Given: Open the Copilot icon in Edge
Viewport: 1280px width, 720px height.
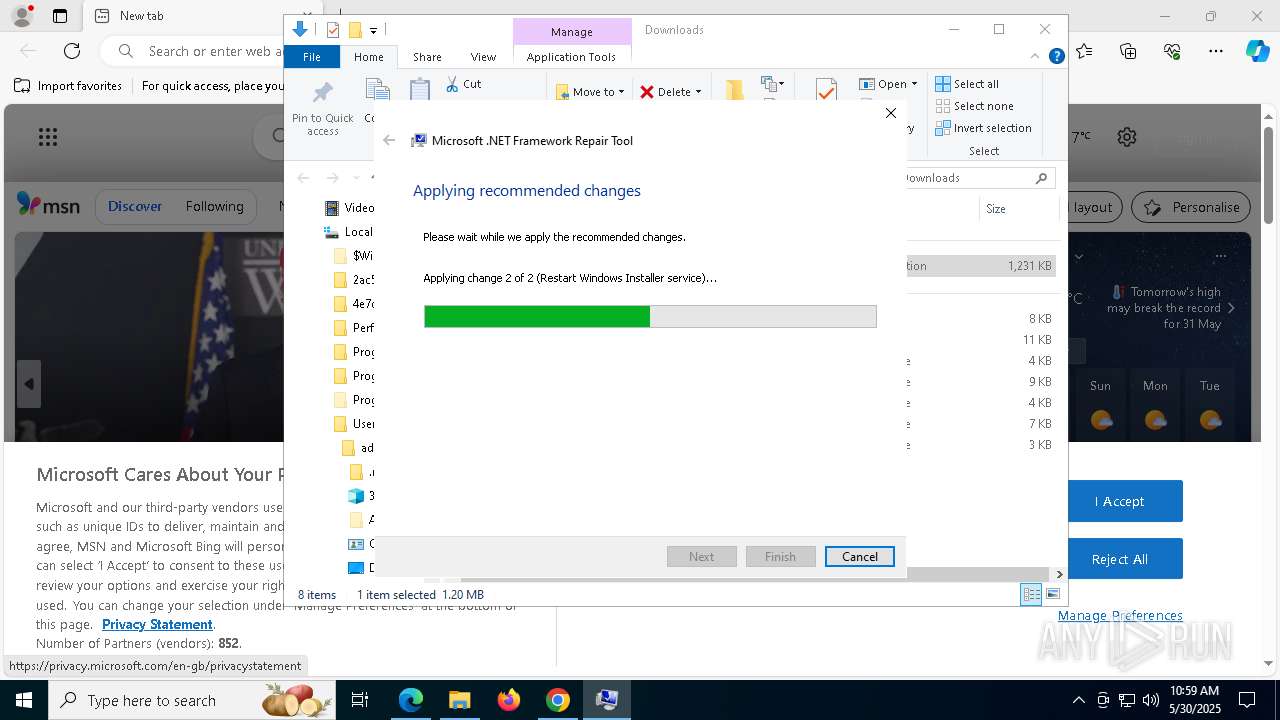Looking at the screenshot, I should (x=1258, y=51).
